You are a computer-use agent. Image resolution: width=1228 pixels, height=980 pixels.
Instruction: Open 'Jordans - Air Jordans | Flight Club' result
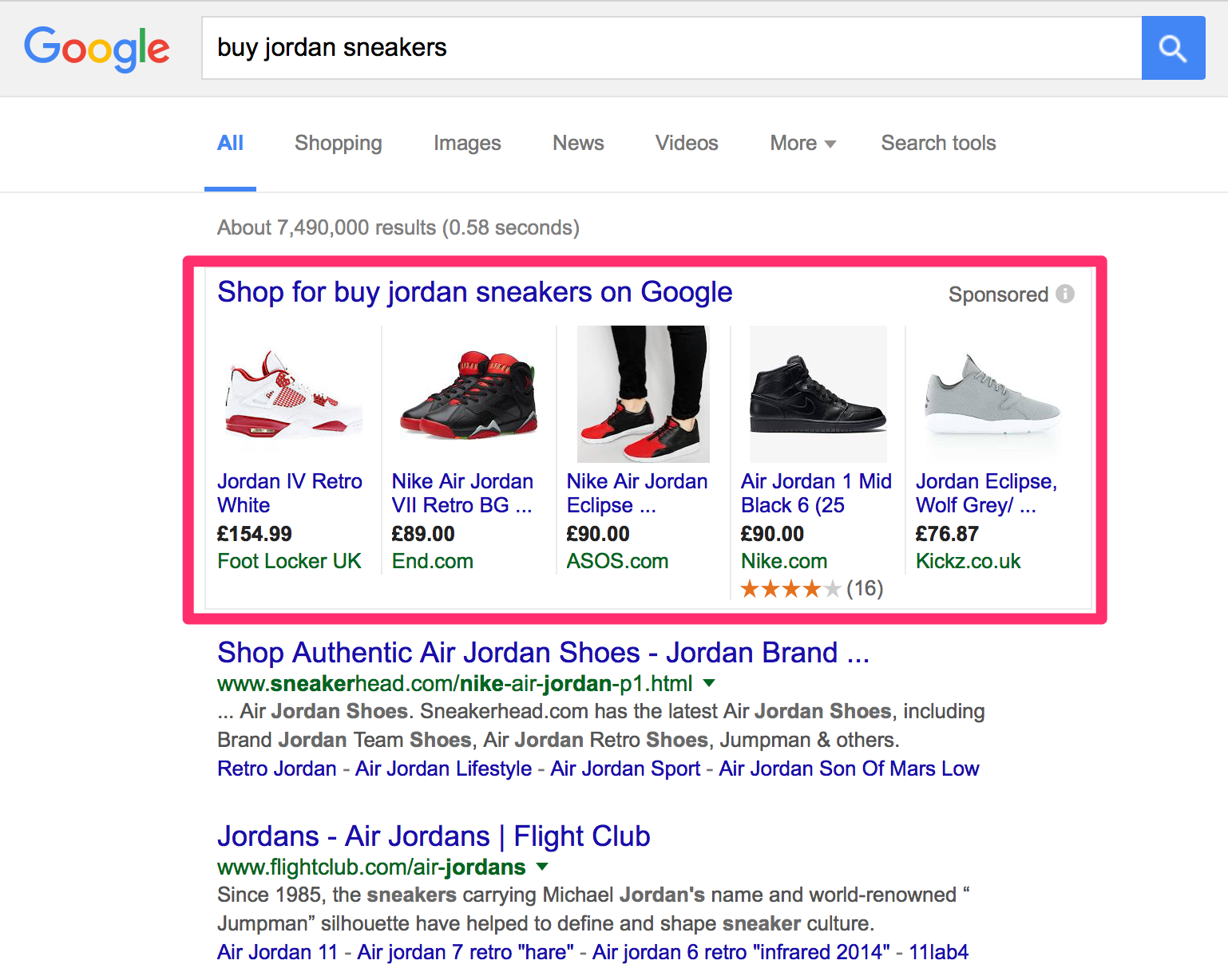click(434, 836)
